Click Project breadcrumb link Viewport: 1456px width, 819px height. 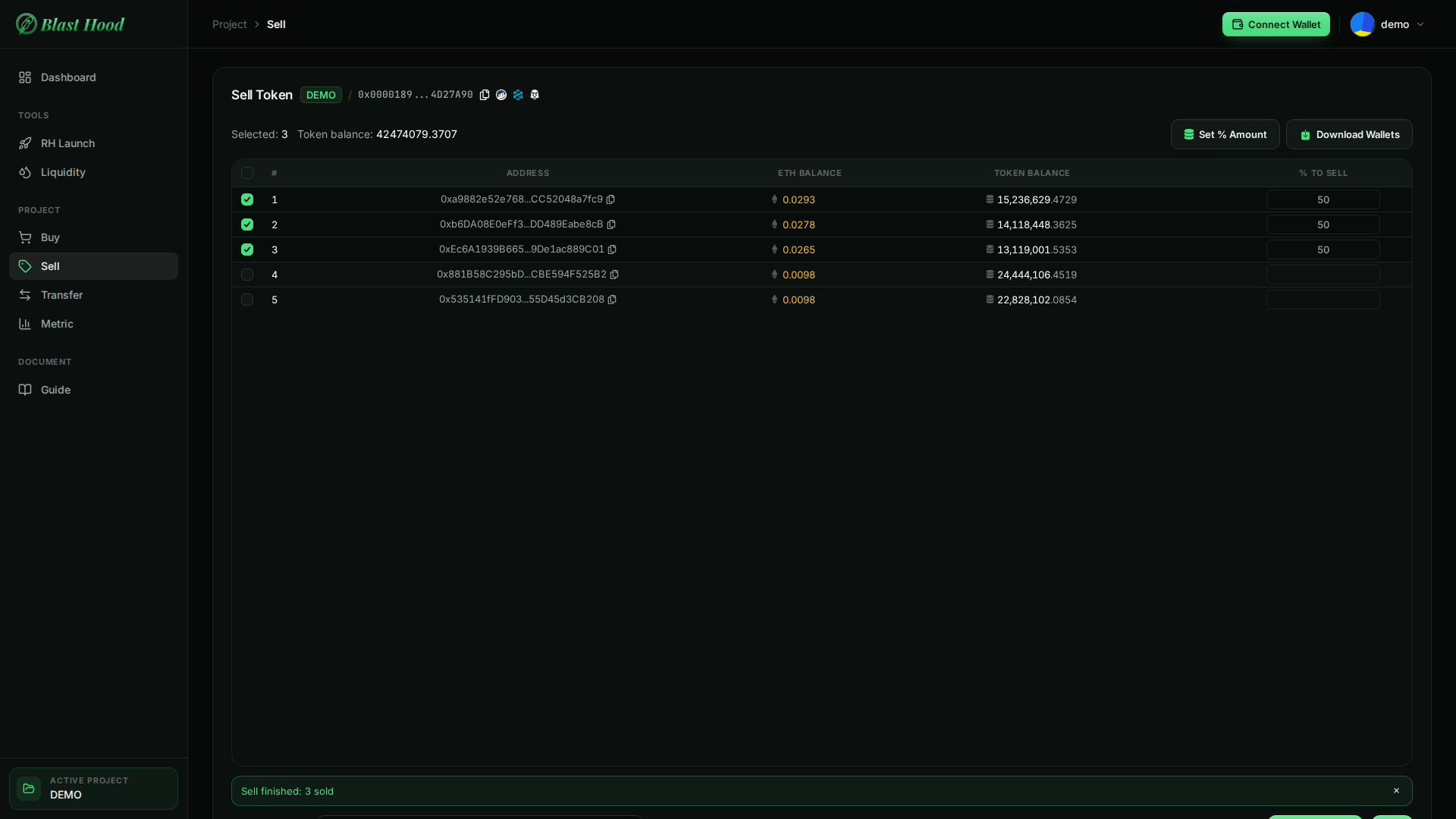coord(230,24)
